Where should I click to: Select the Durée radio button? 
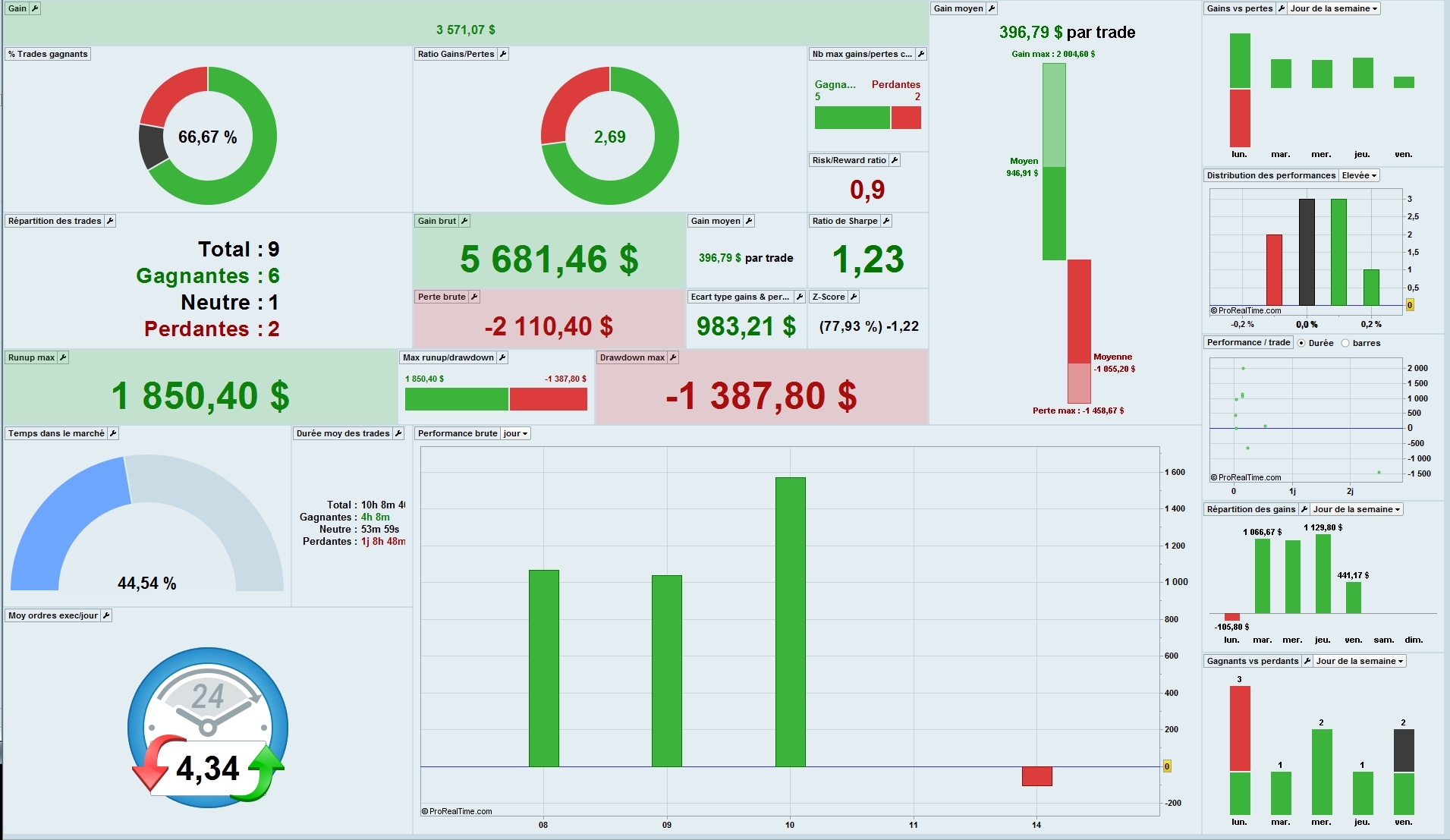pyautogui.click(x=1301, y=343)
